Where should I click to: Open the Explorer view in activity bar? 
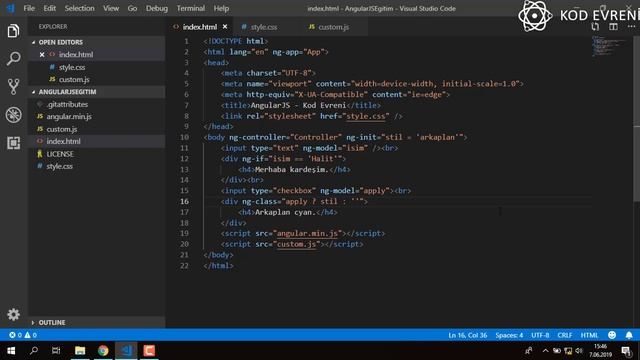(x=13, y=31)
